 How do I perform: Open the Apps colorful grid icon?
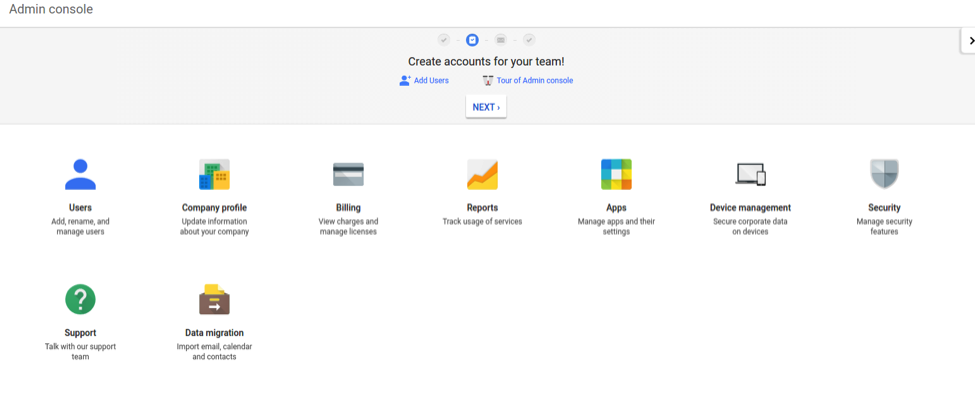(x=616, y=174)
